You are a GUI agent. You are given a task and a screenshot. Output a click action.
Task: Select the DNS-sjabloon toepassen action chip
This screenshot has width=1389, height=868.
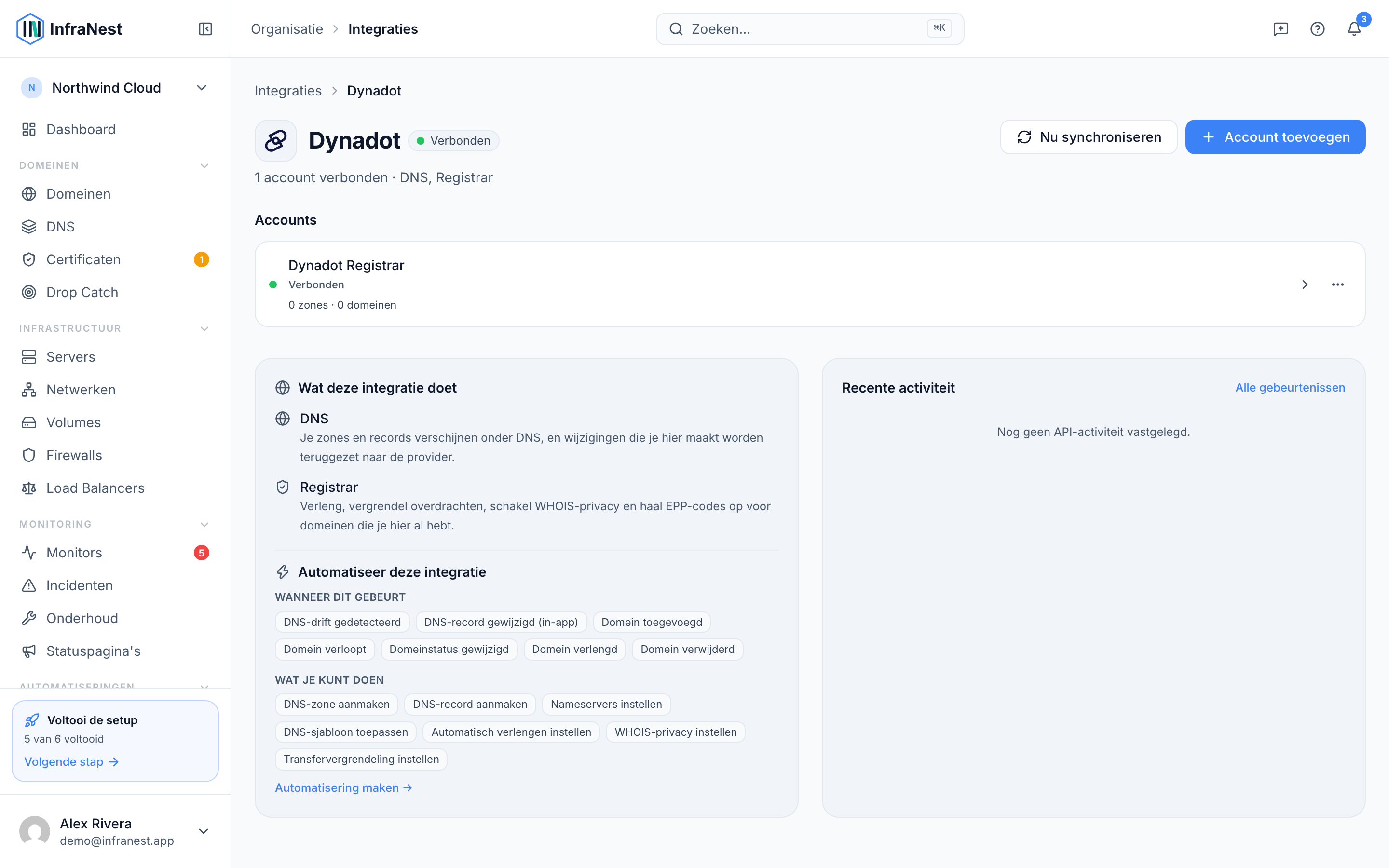coord(345,732)
